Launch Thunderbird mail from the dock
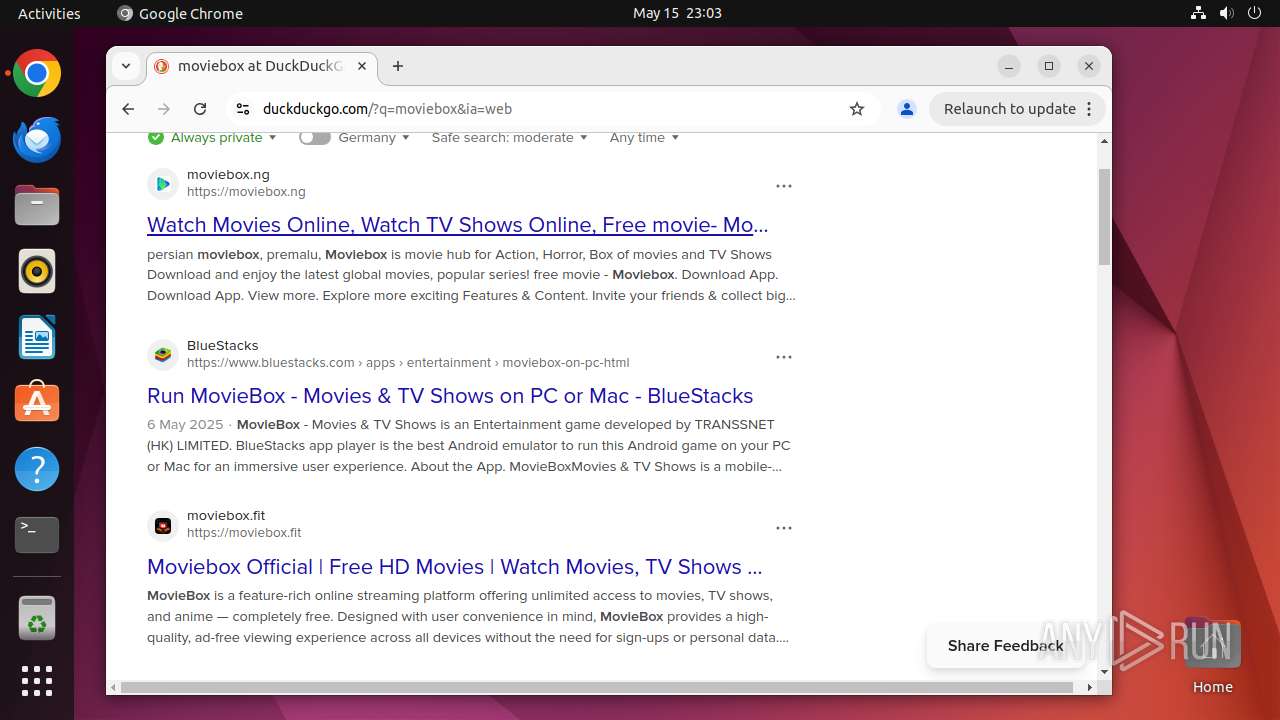This screenshot has height=720, width=1280. pyautogui.click(x=37, y=140)
